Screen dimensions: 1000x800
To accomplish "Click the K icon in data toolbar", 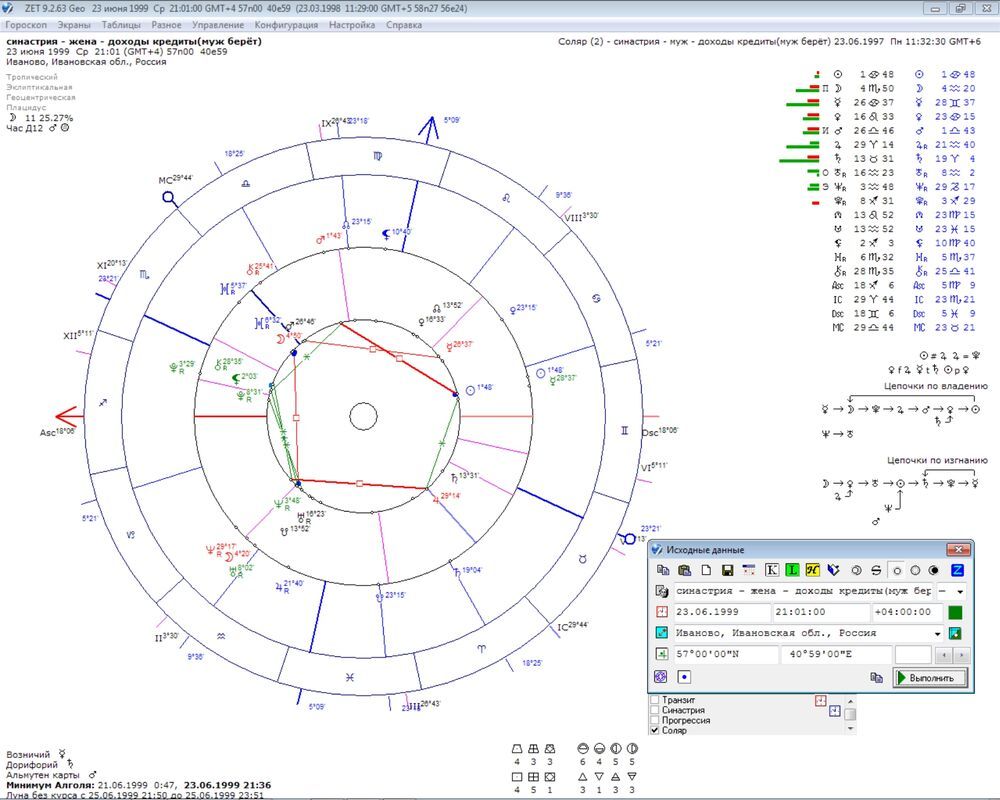I will point(772,570).
